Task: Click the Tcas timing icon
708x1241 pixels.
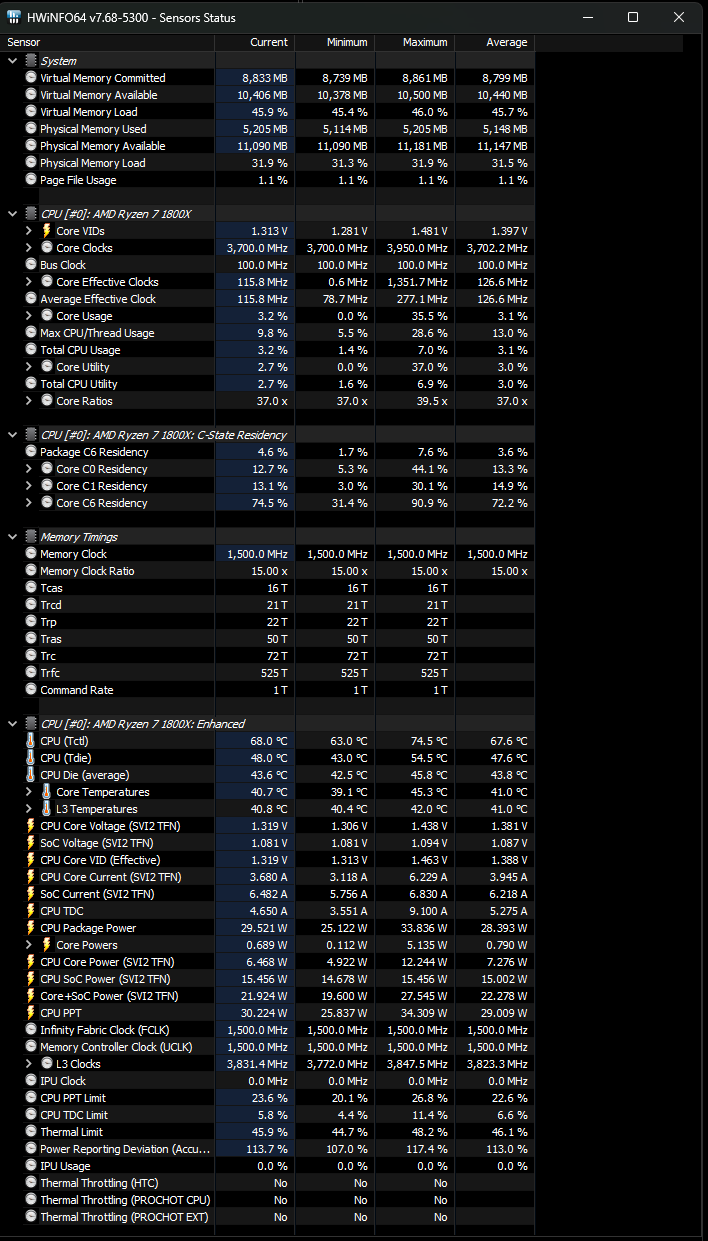Action: [x=31, y=588]
